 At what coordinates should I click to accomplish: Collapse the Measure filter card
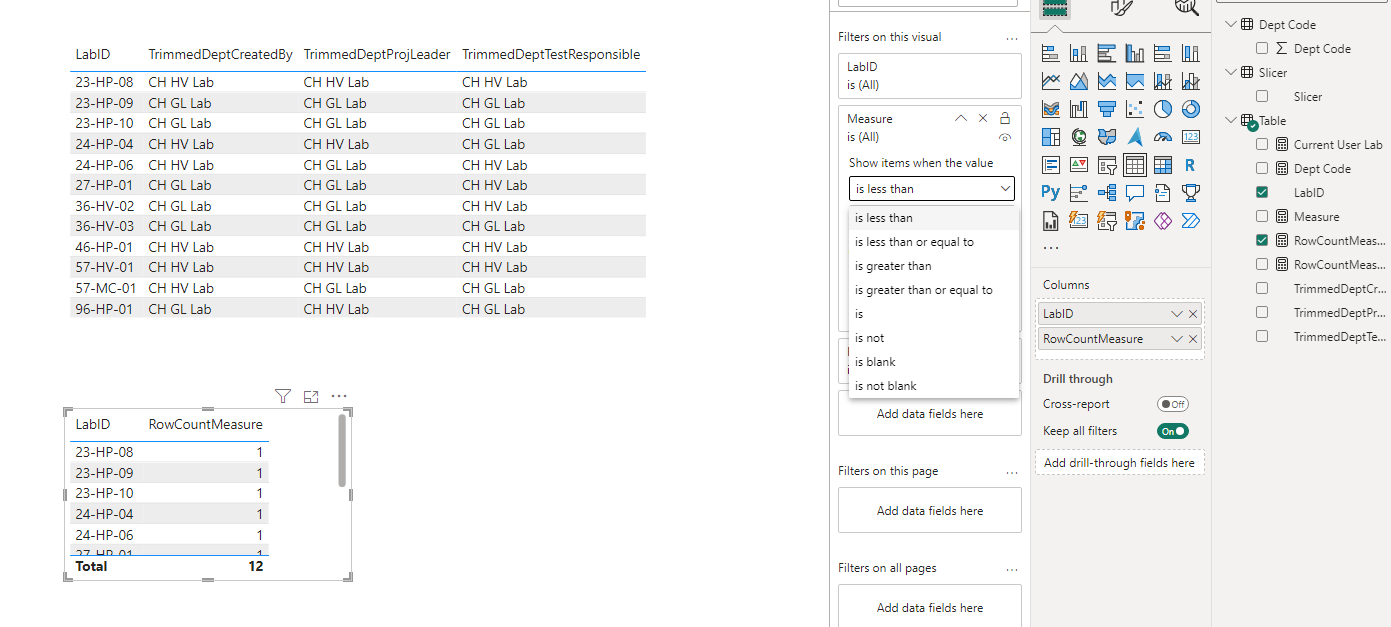(961, 118)
